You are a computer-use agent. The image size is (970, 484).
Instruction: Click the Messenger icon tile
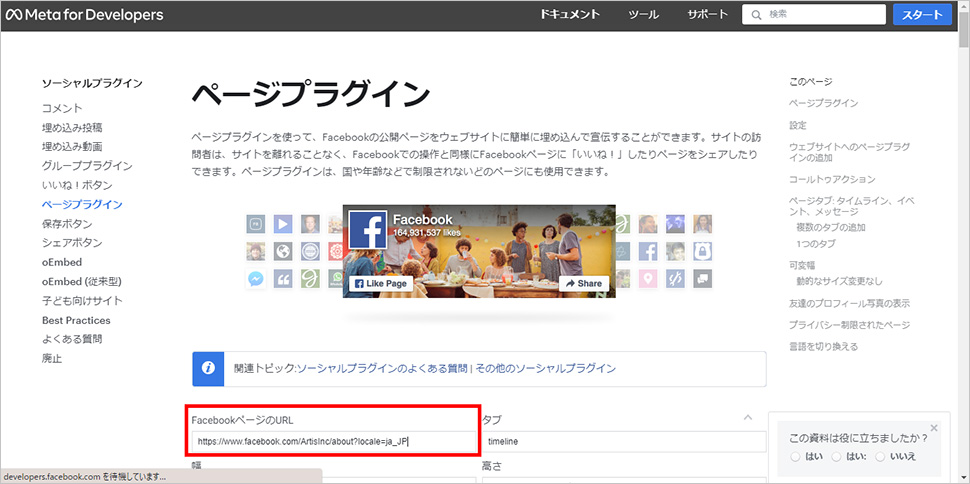pyautogui.click(x=255, y=279)
